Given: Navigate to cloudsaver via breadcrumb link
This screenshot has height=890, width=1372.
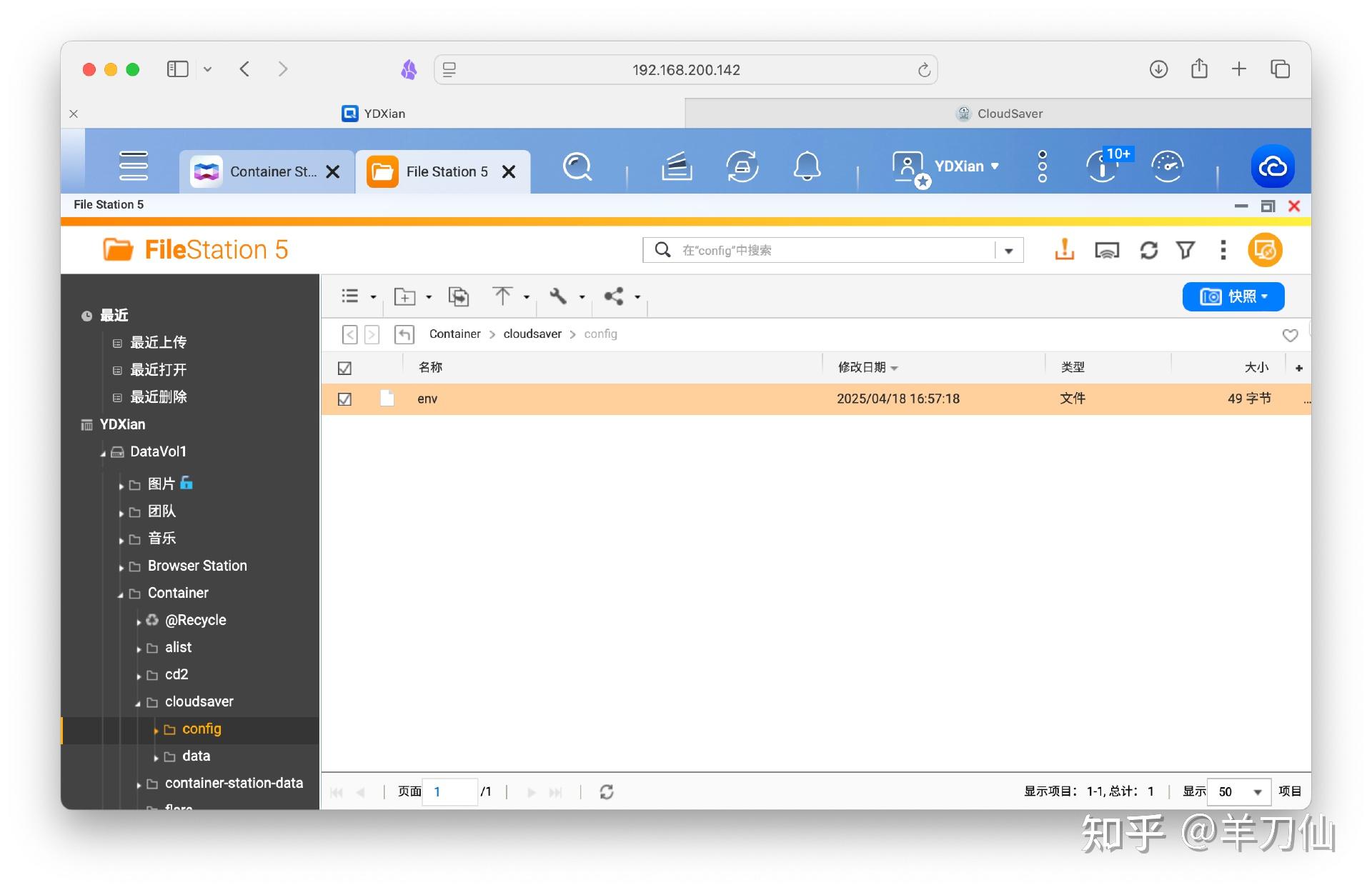Looking at the screenshot, I should [x=532, y=334].
